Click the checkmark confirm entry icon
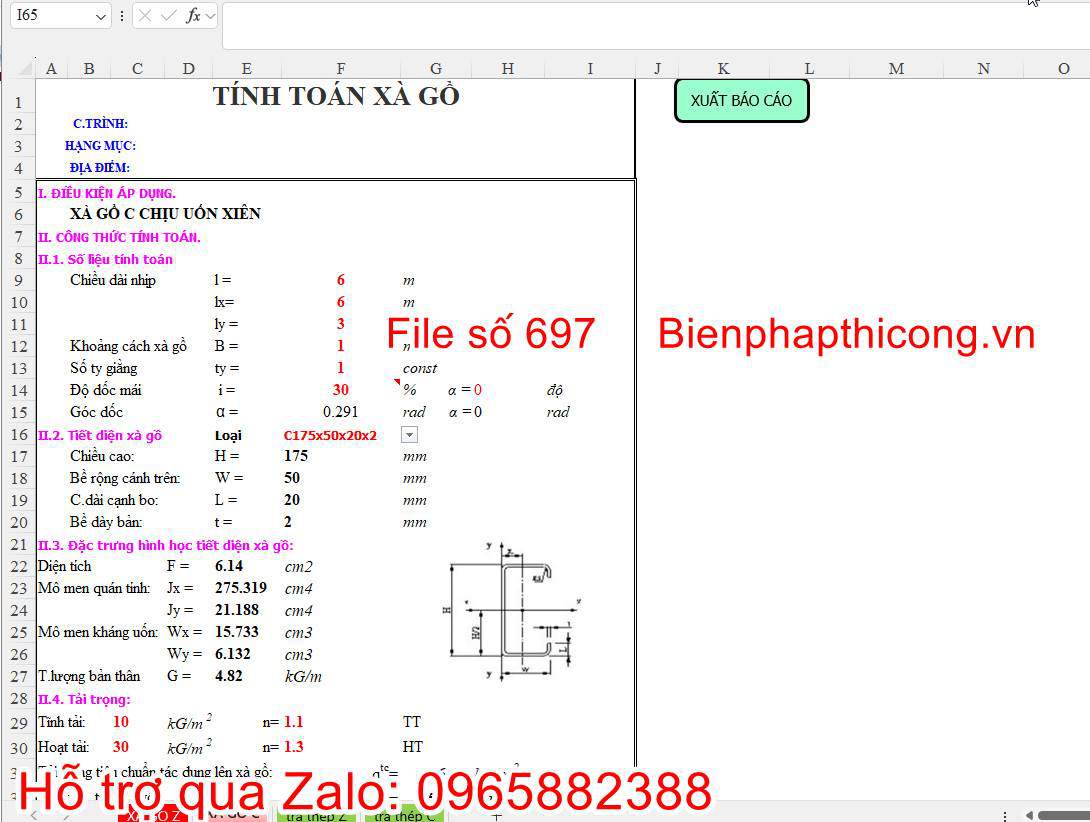The width and height of the screenshot is (1090, 822). click(x=168, y=15)
